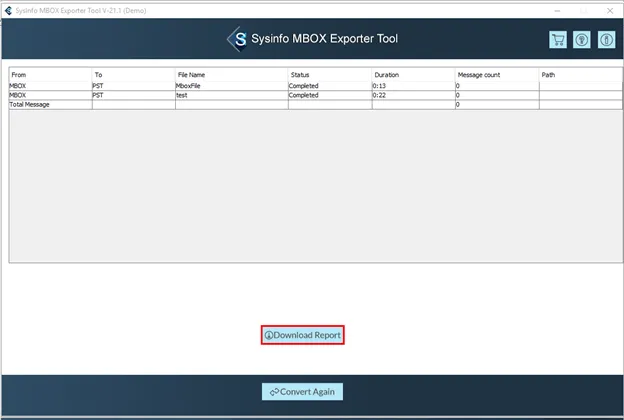Click the app icon in title bar

coord(8,11)
